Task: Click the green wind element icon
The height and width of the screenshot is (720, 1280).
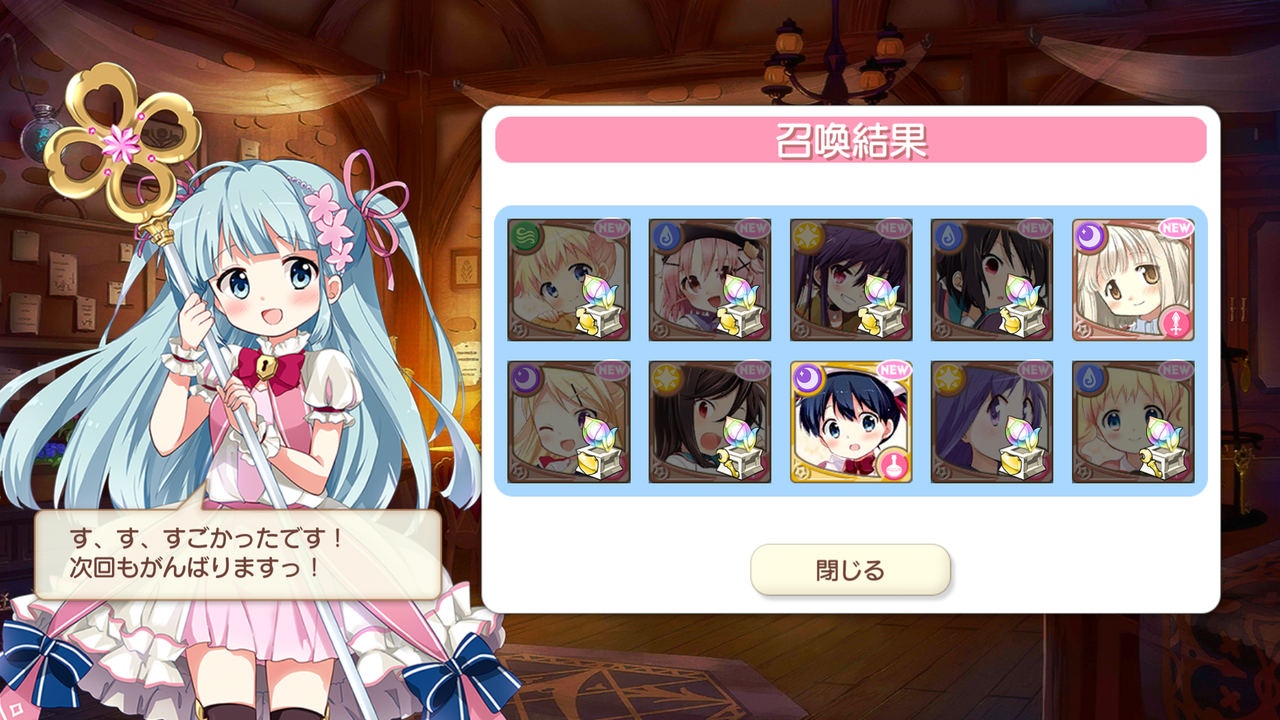Action: click(524, 236)
